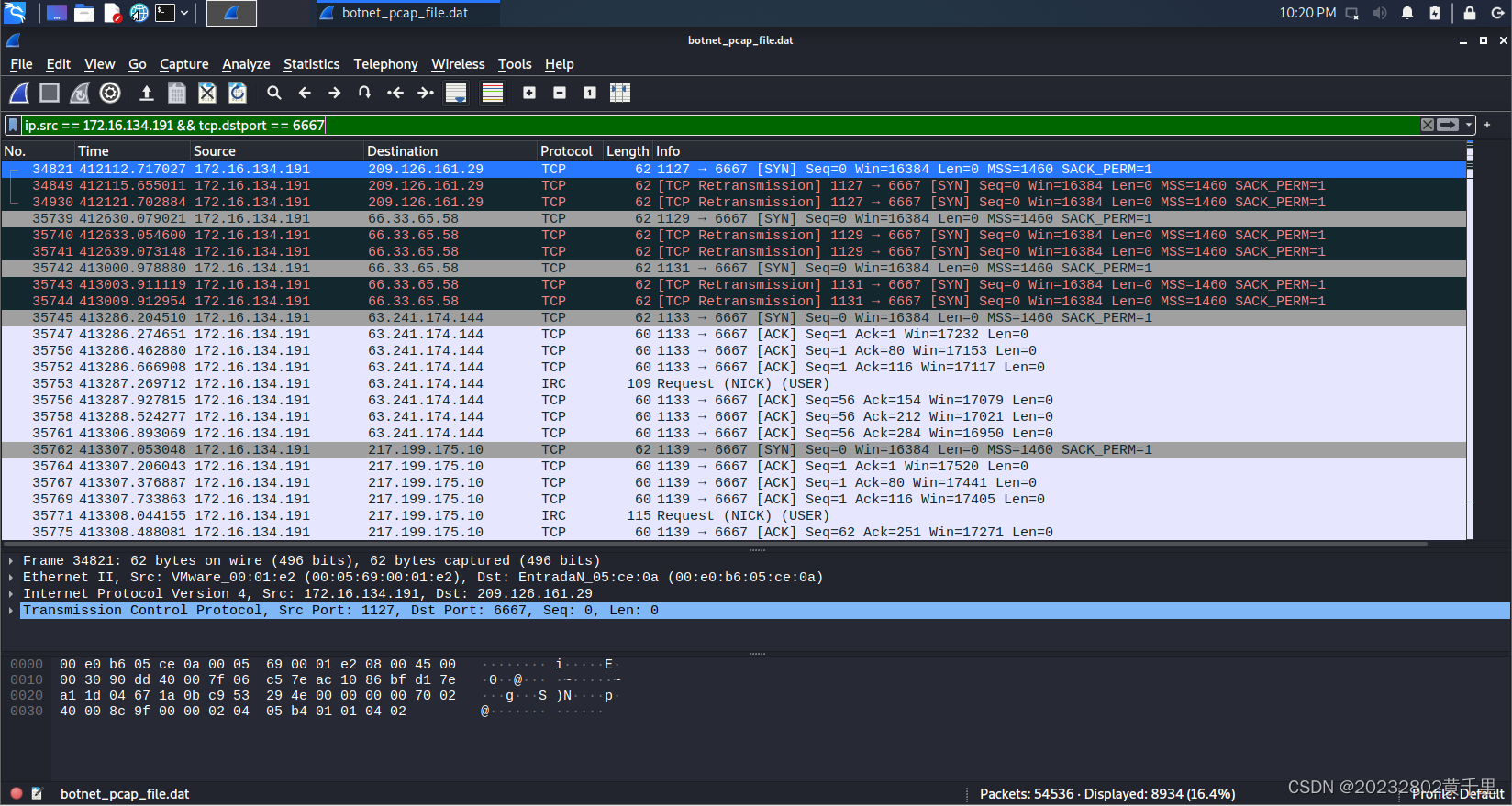Toggle packet list colorization
1512x806 pixels.
493,93
